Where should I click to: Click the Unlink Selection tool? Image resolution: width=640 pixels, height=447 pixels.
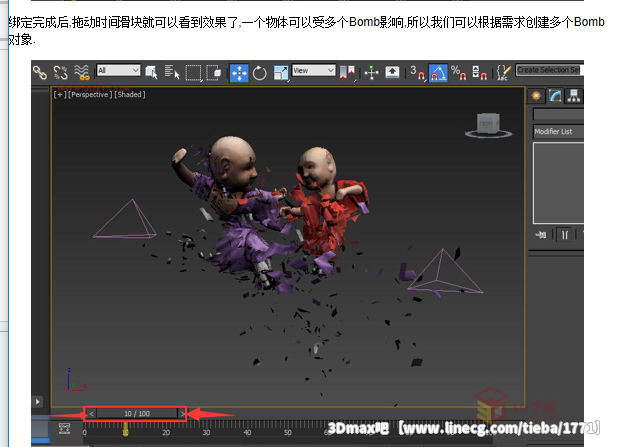tap(60, 73)
